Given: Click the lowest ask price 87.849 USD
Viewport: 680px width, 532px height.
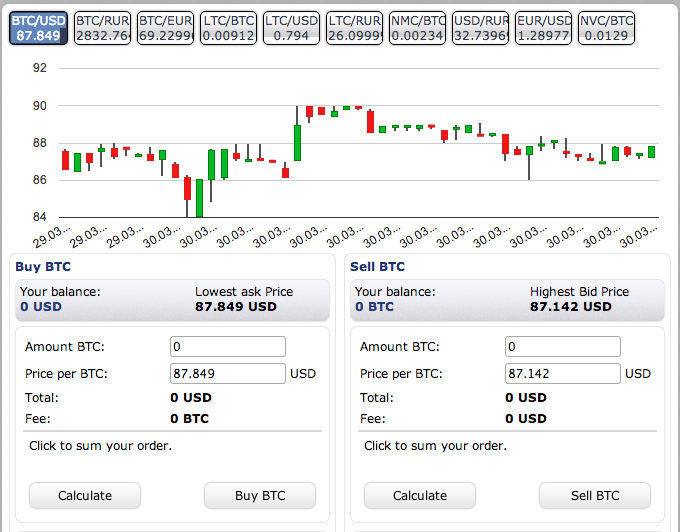Looking at the screenshot, I should pos(235,307).
